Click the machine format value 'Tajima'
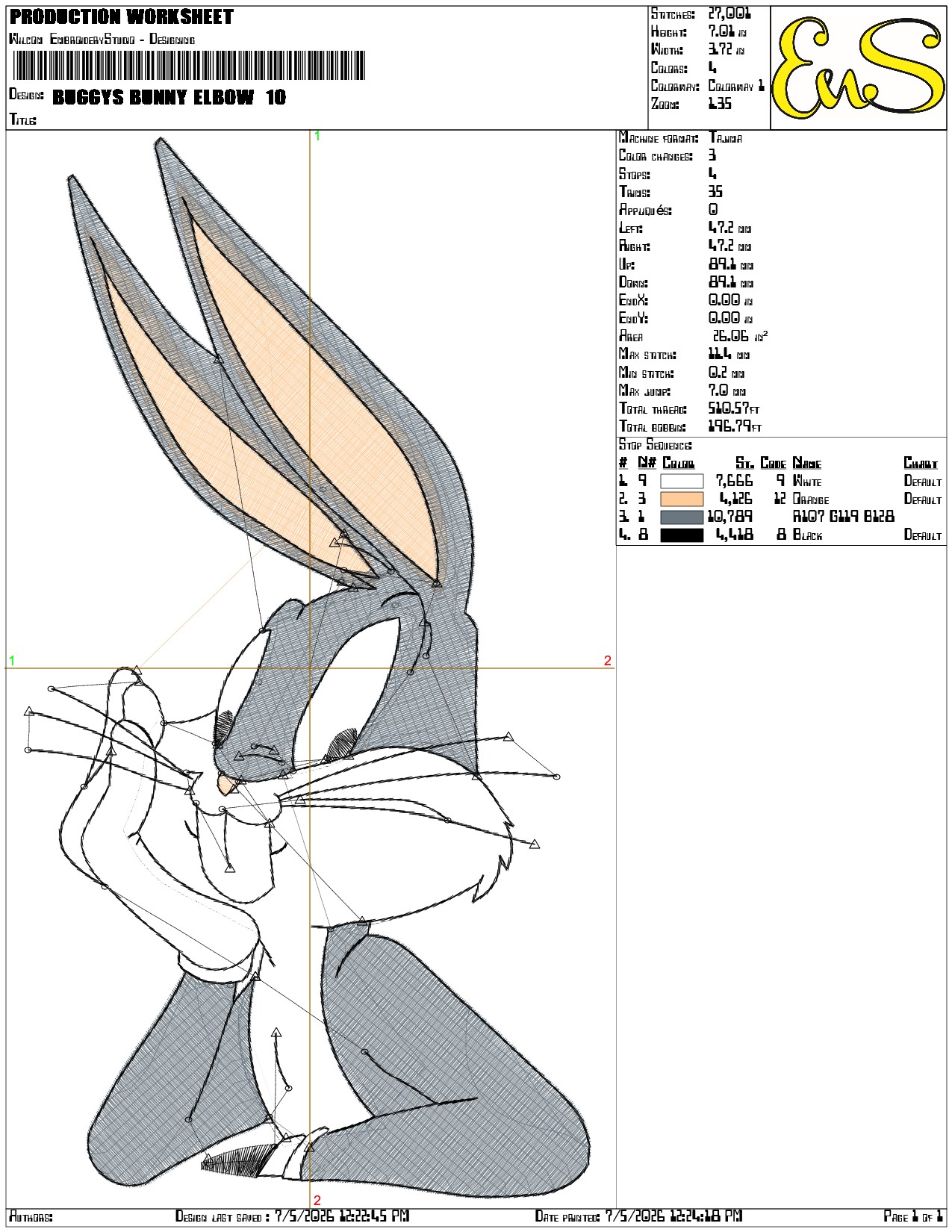 [x=725, y=138]
